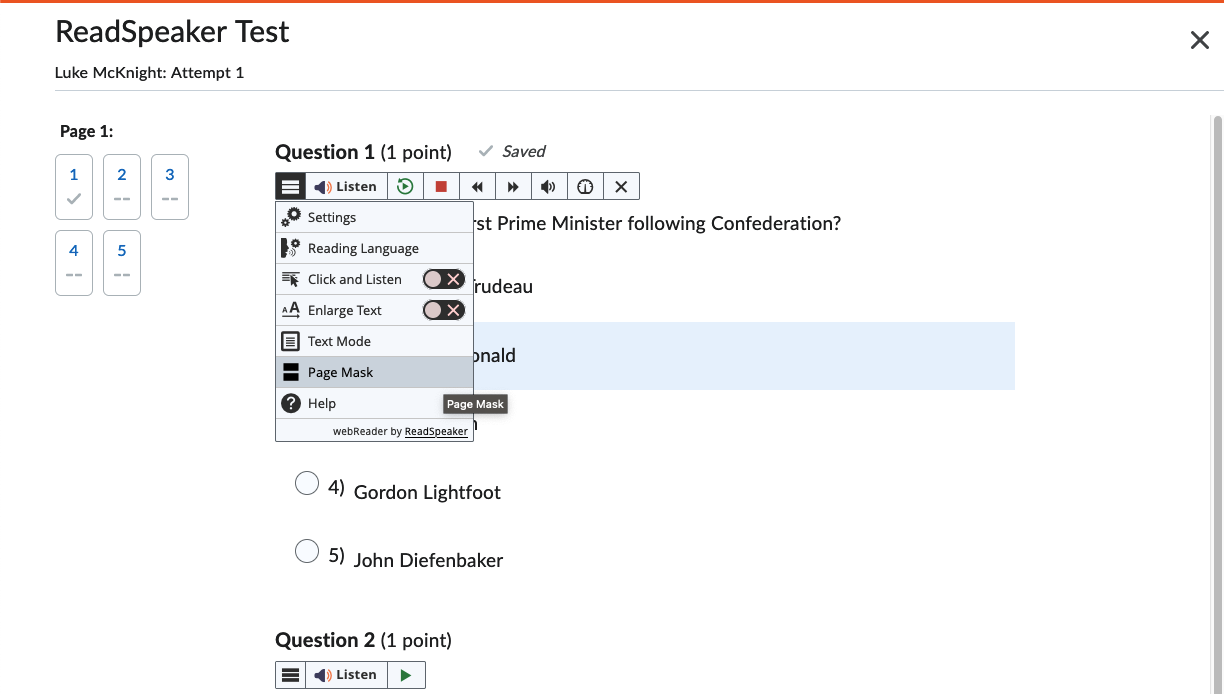
Task: Click the Listen button for Question 2
Action: coord(345,675)
